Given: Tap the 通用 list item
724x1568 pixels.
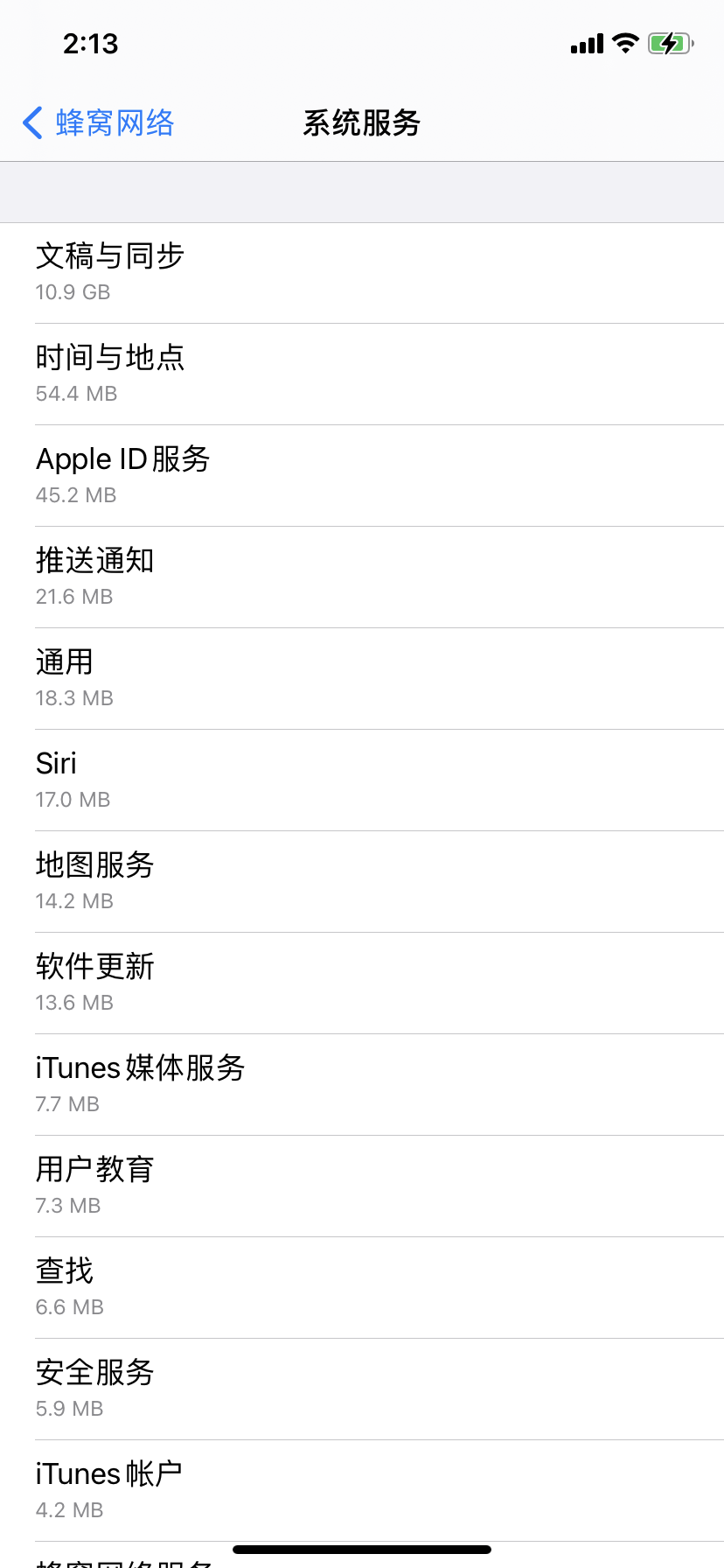Looking at the screenshot, I should tap(362, 679).
